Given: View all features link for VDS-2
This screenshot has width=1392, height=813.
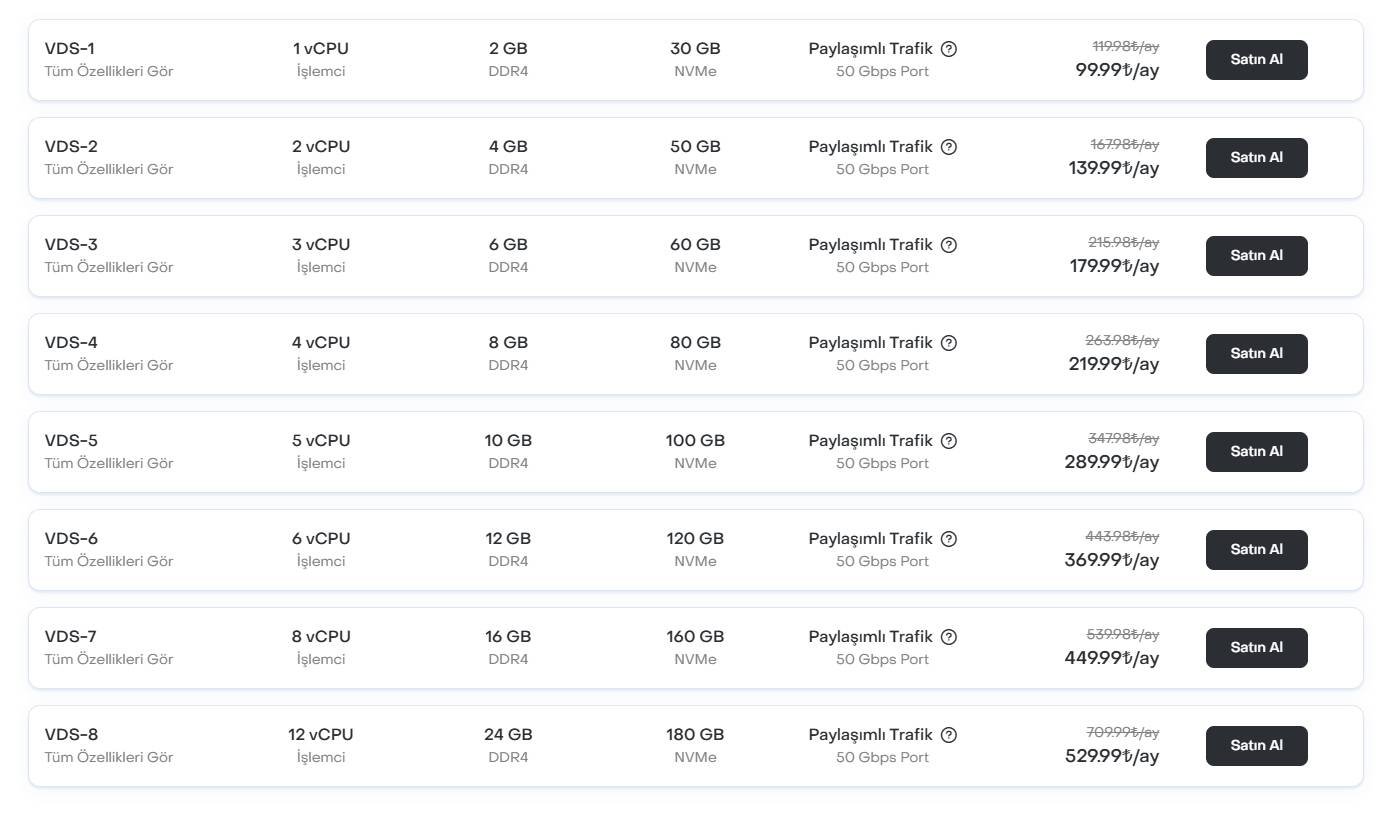Looking at the screenshot, I should click(109, 170).
